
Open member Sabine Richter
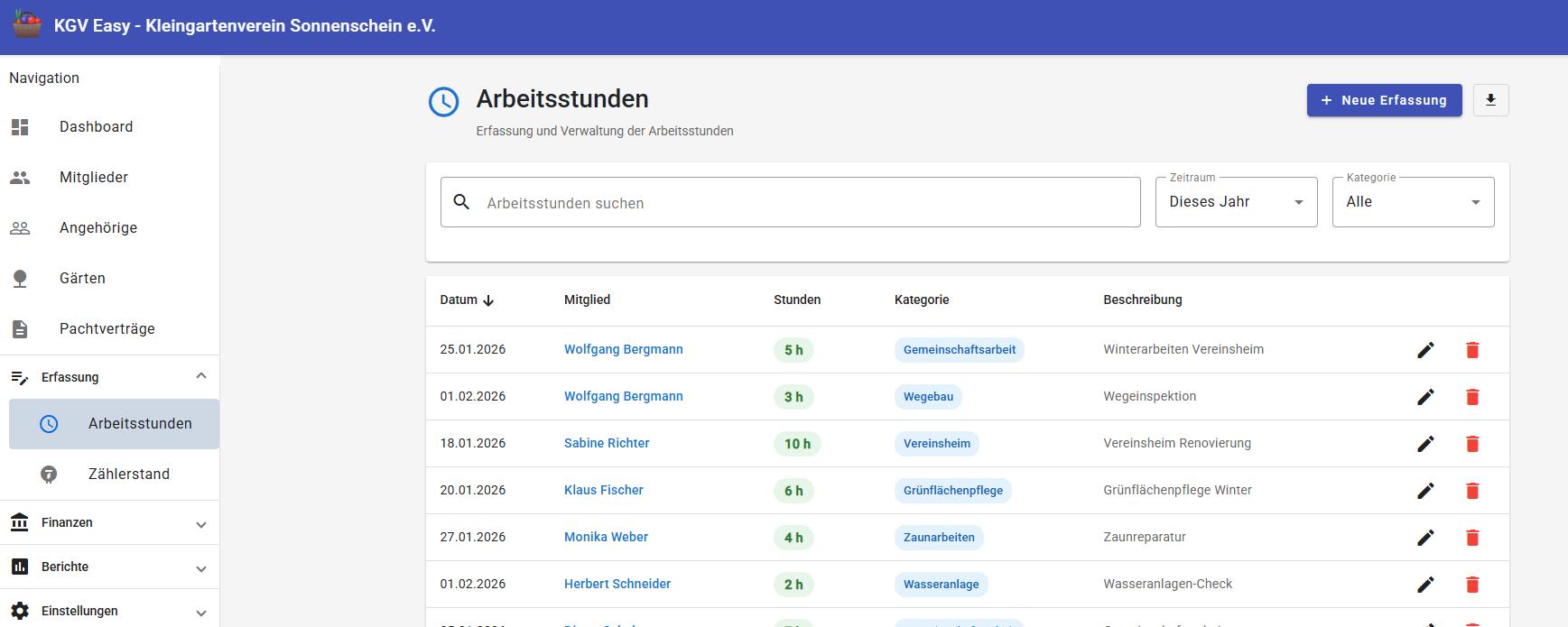[607, 443]
